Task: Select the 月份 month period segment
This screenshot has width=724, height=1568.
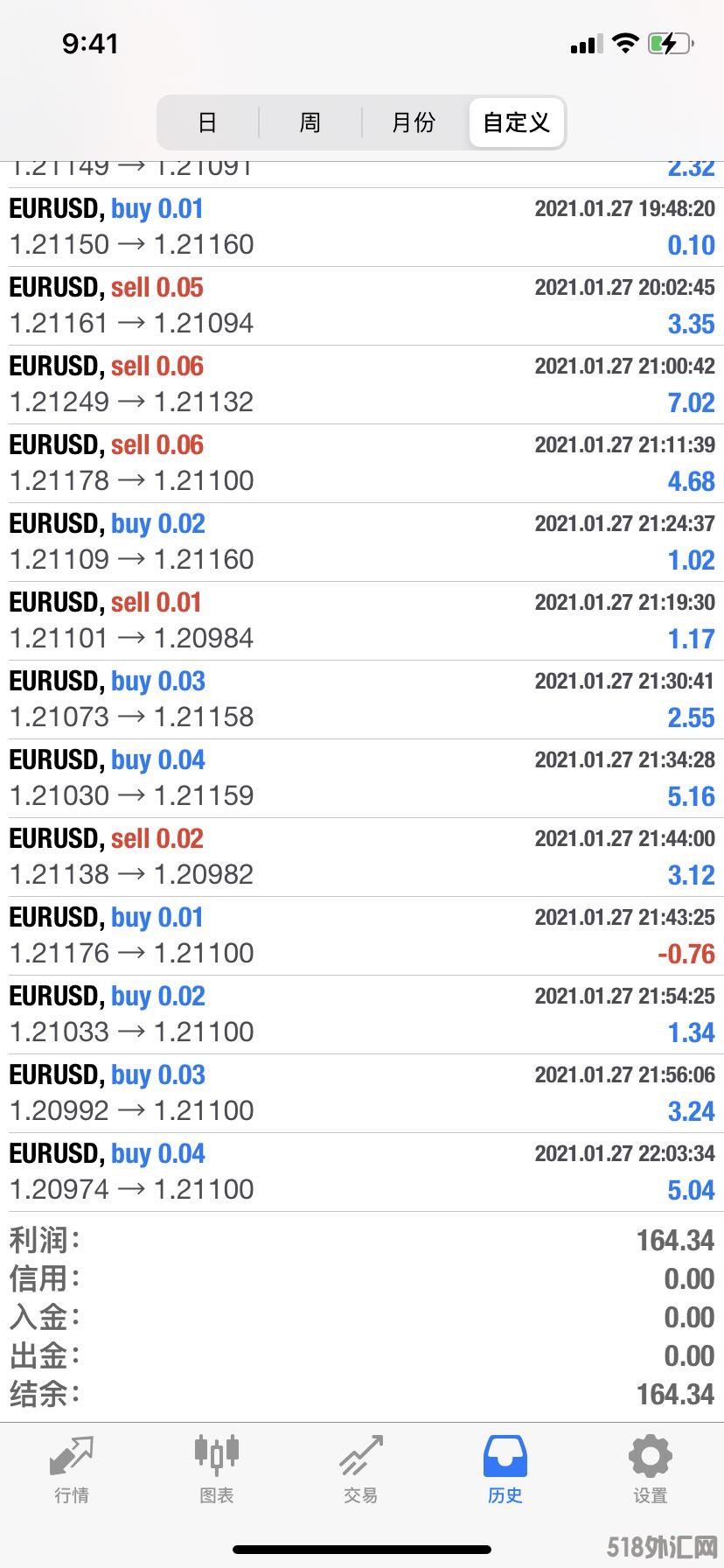Action: coord(414,122)
